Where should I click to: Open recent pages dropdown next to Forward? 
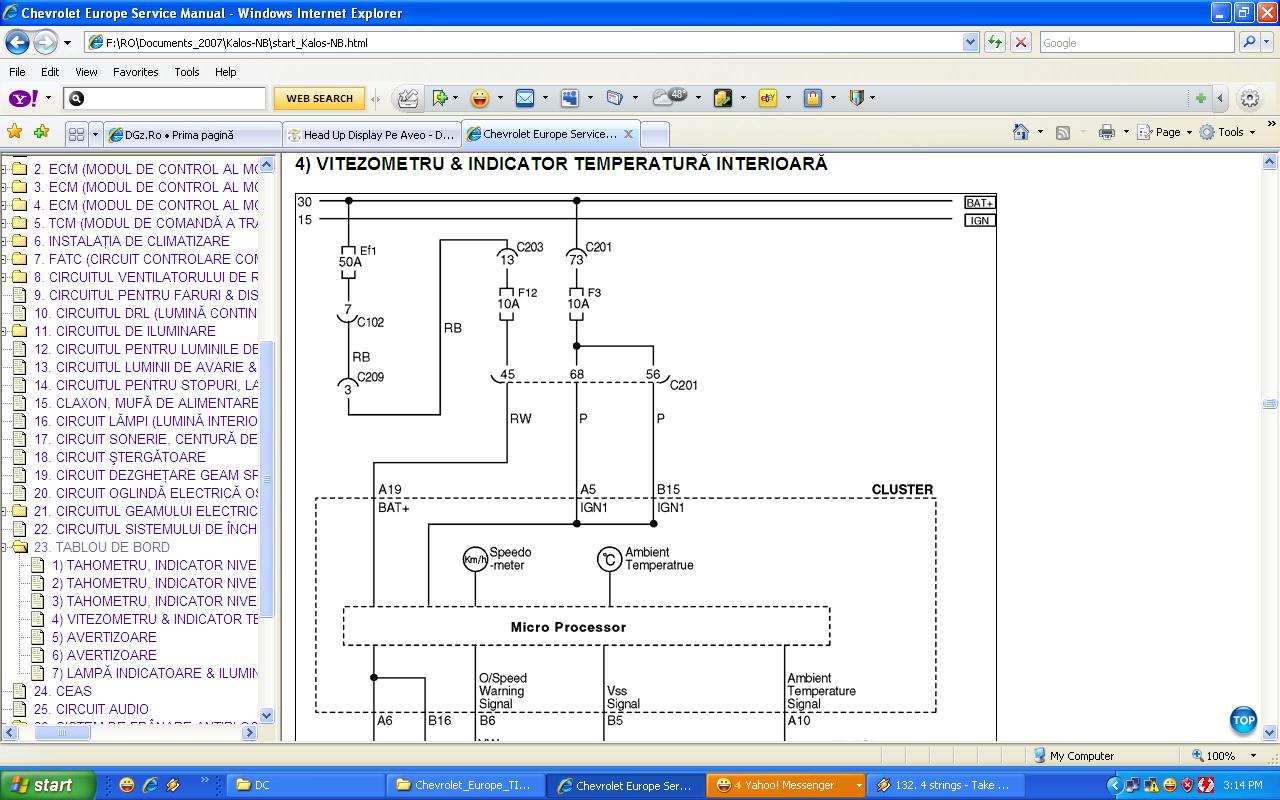(x=67, y=42)
